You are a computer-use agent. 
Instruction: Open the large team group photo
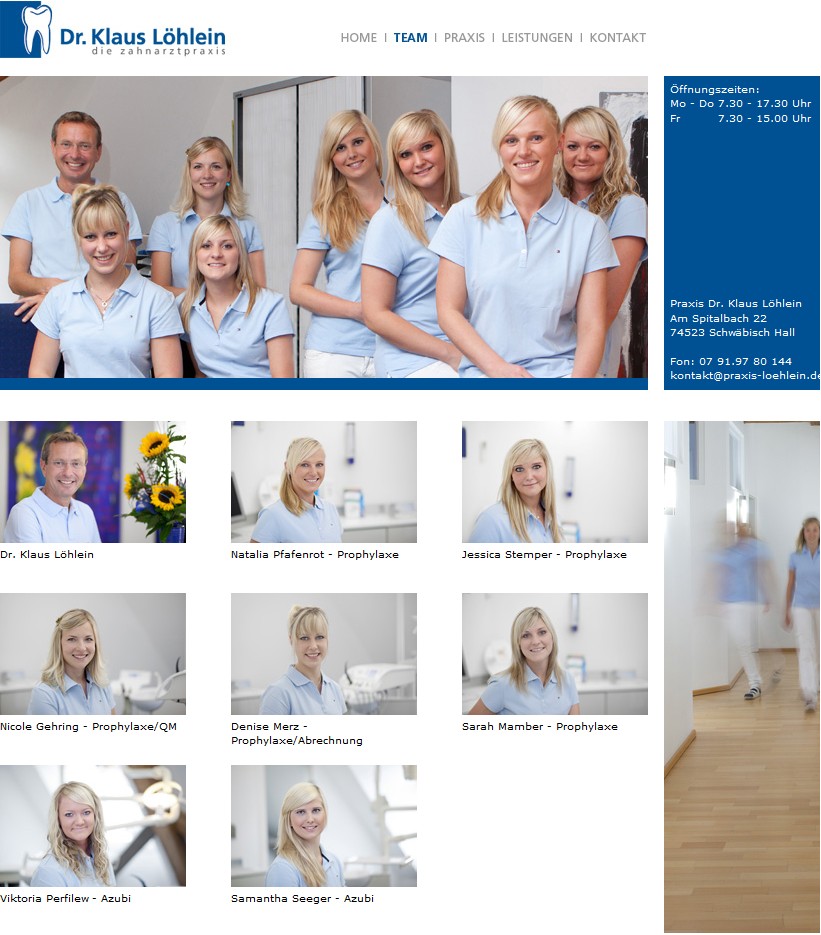(323, 227)
